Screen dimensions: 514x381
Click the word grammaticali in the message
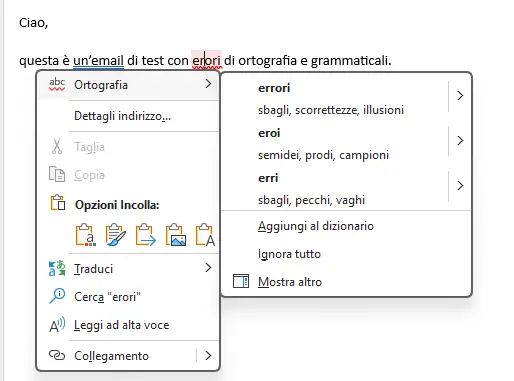pyautogui.click(x=351, y=61)
